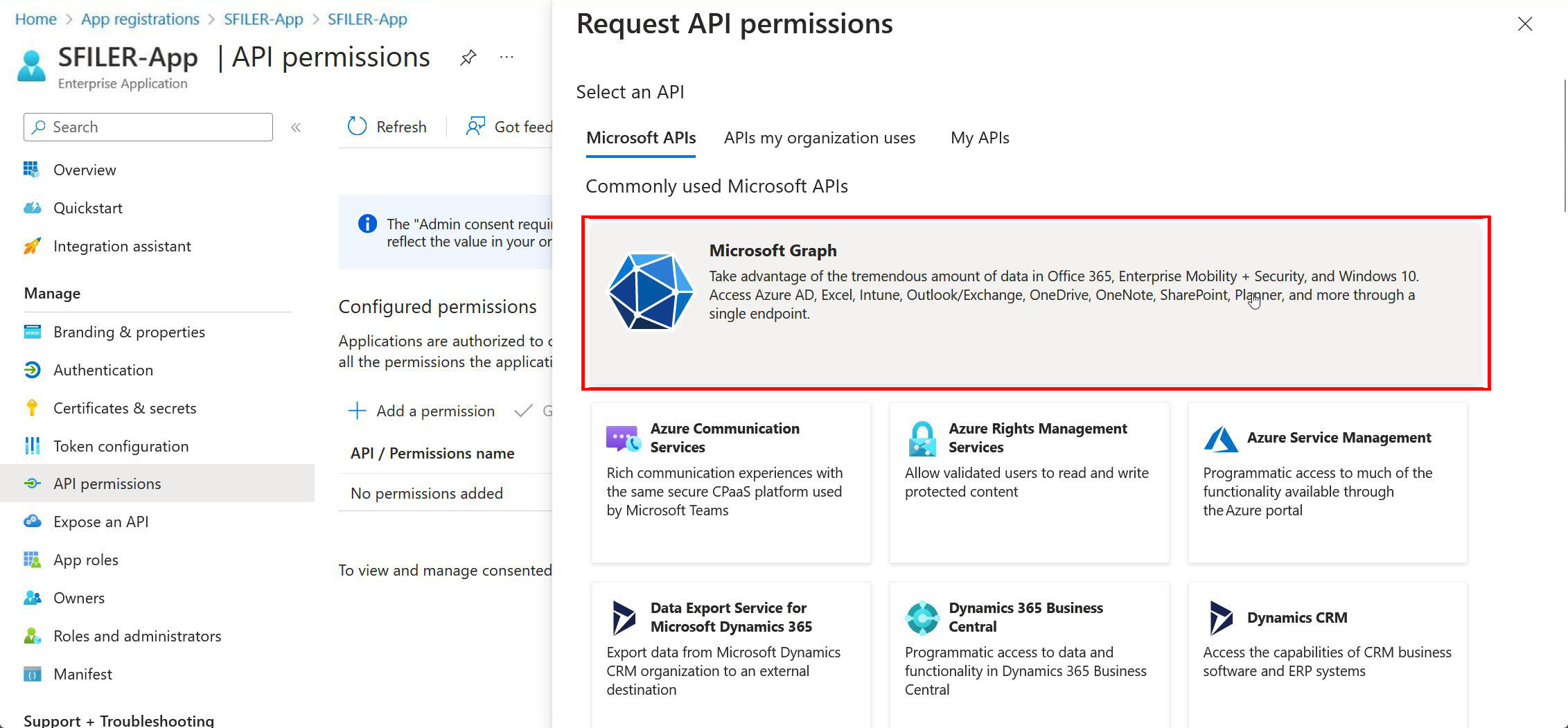Click the Refresh button
The width and height of the screenshot is (1568, 728).
coord(387,127)
